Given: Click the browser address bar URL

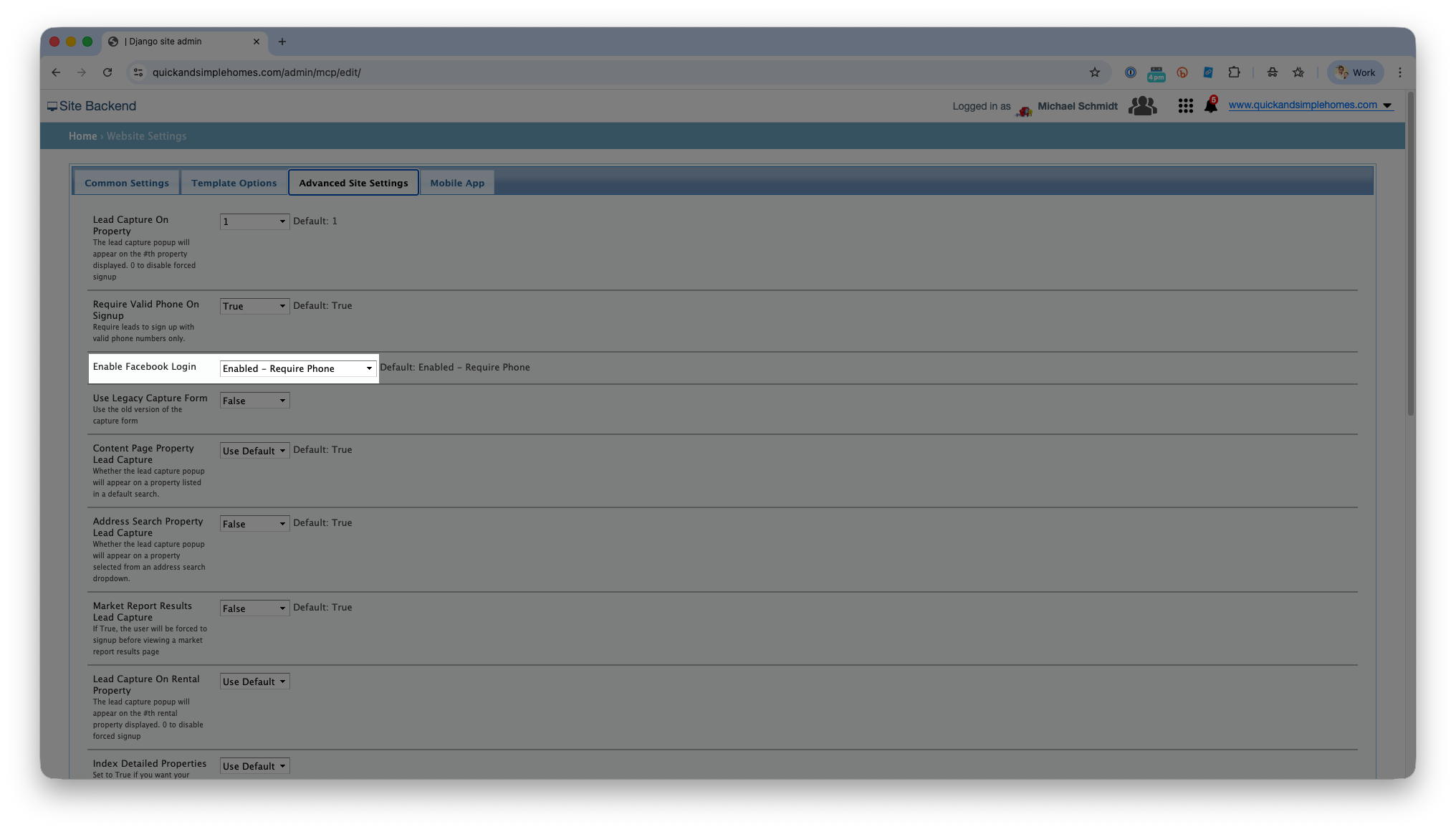Looking at the screenshot, I should 257,72.
